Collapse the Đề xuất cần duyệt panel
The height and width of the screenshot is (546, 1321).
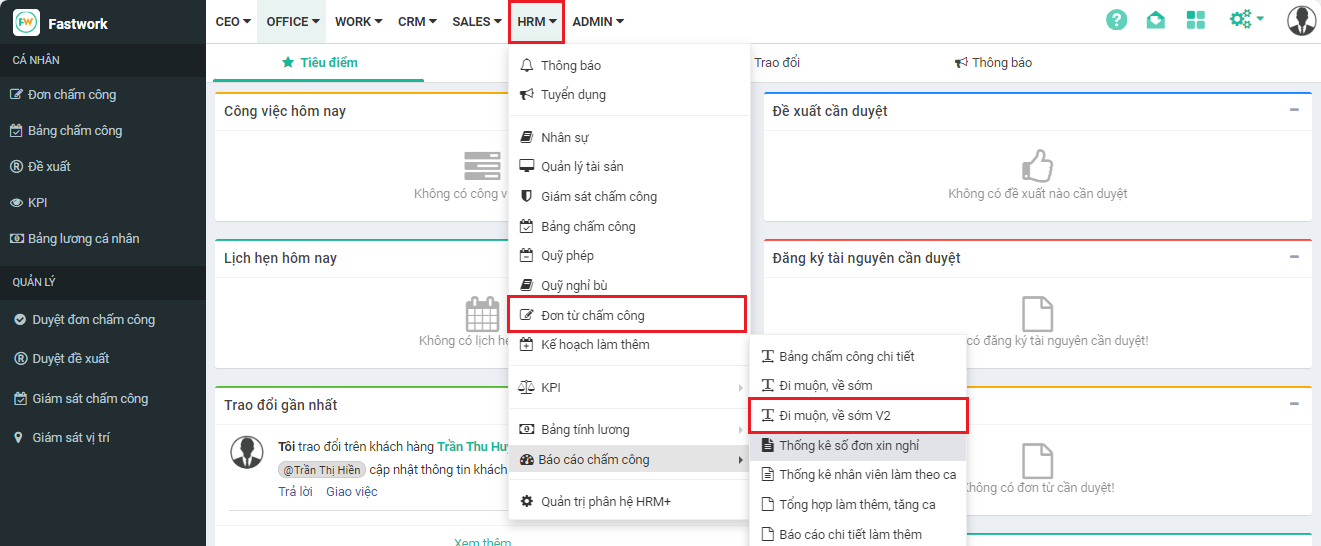(x=1294, y=110)
